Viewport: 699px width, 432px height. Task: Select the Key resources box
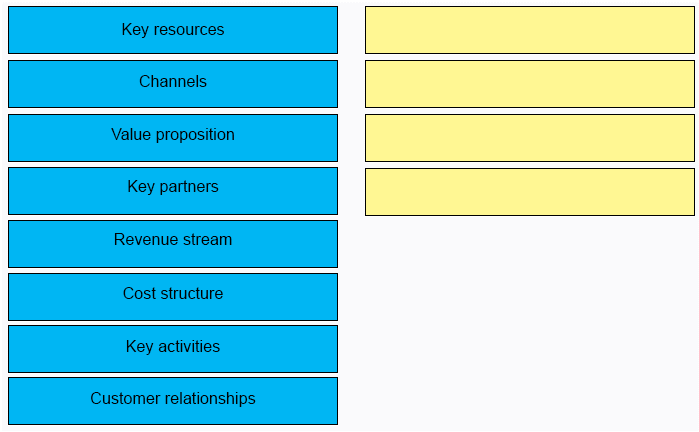[x=173, y=30]
